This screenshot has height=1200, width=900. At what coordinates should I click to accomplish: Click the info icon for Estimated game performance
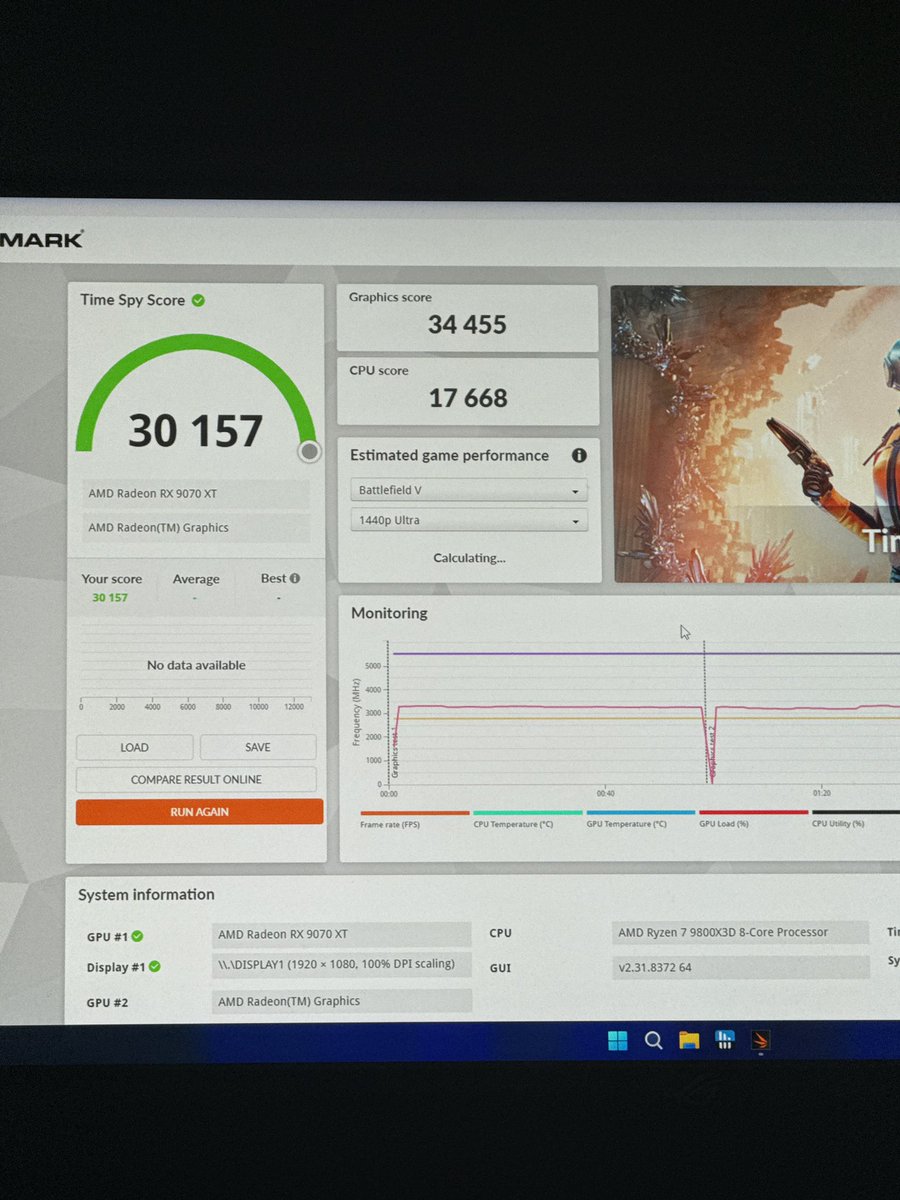pyautogui.click(x=579, y=455)
